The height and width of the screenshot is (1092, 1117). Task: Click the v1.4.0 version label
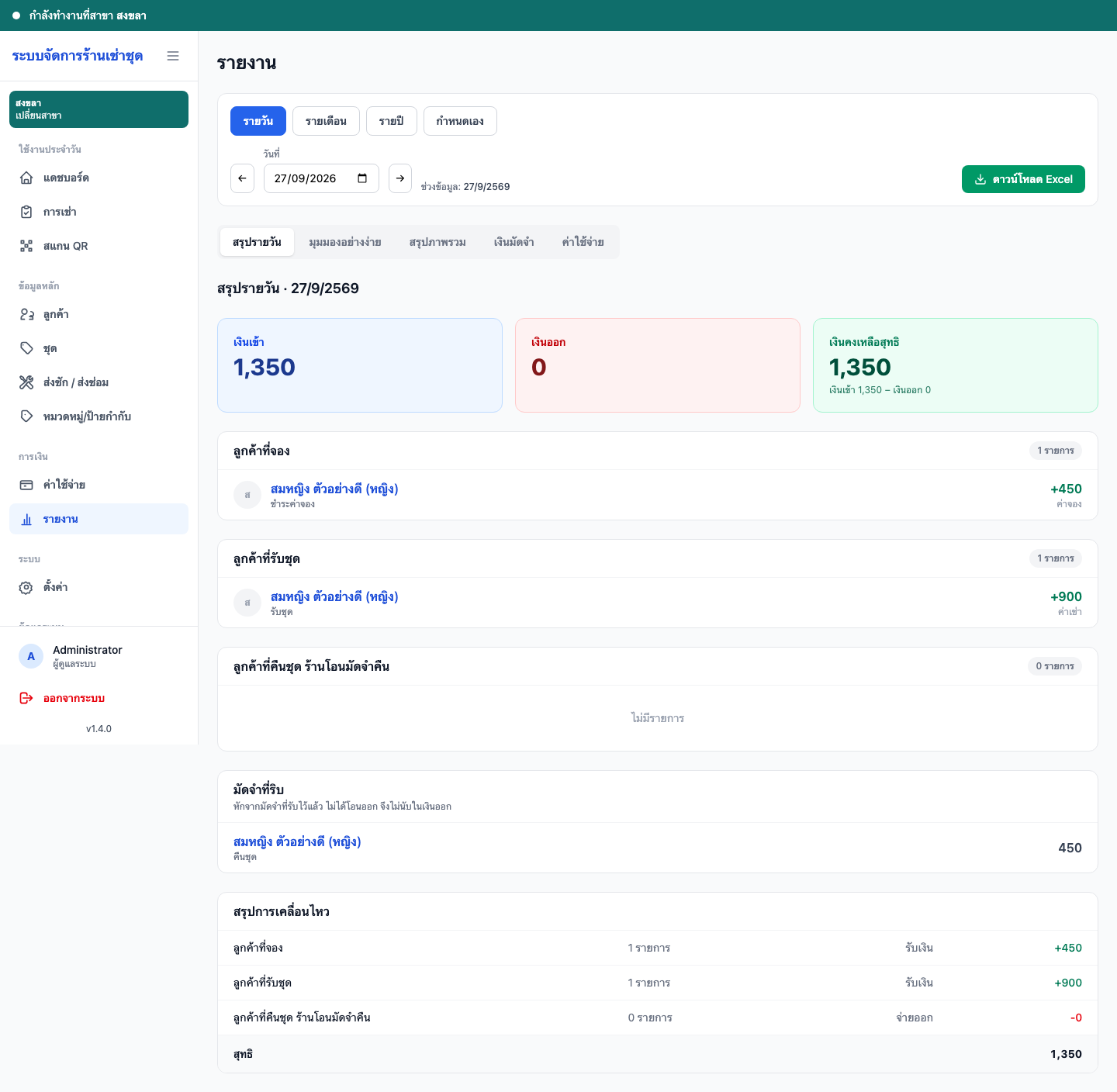(99, 729)
